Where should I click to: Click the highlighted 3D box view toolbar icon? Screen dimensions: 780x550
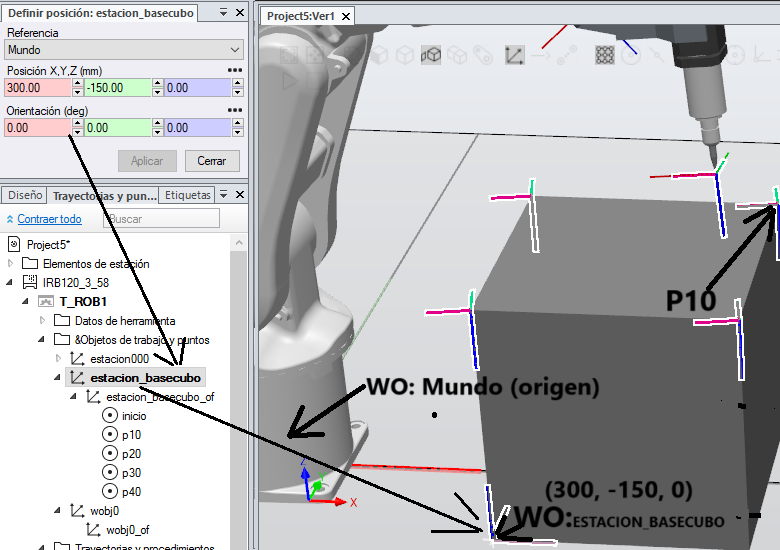(431, 55)
